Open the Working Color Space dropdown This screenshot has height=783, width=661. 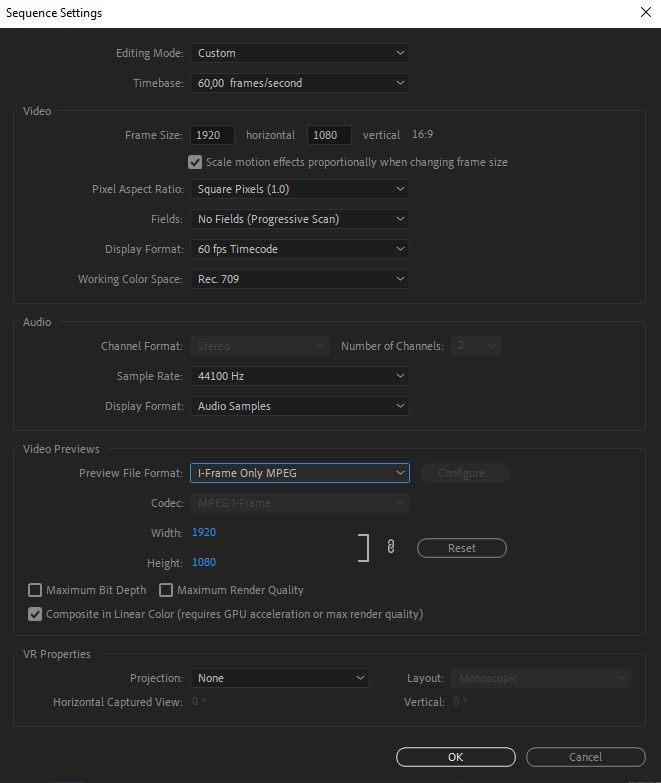(300, 279)
